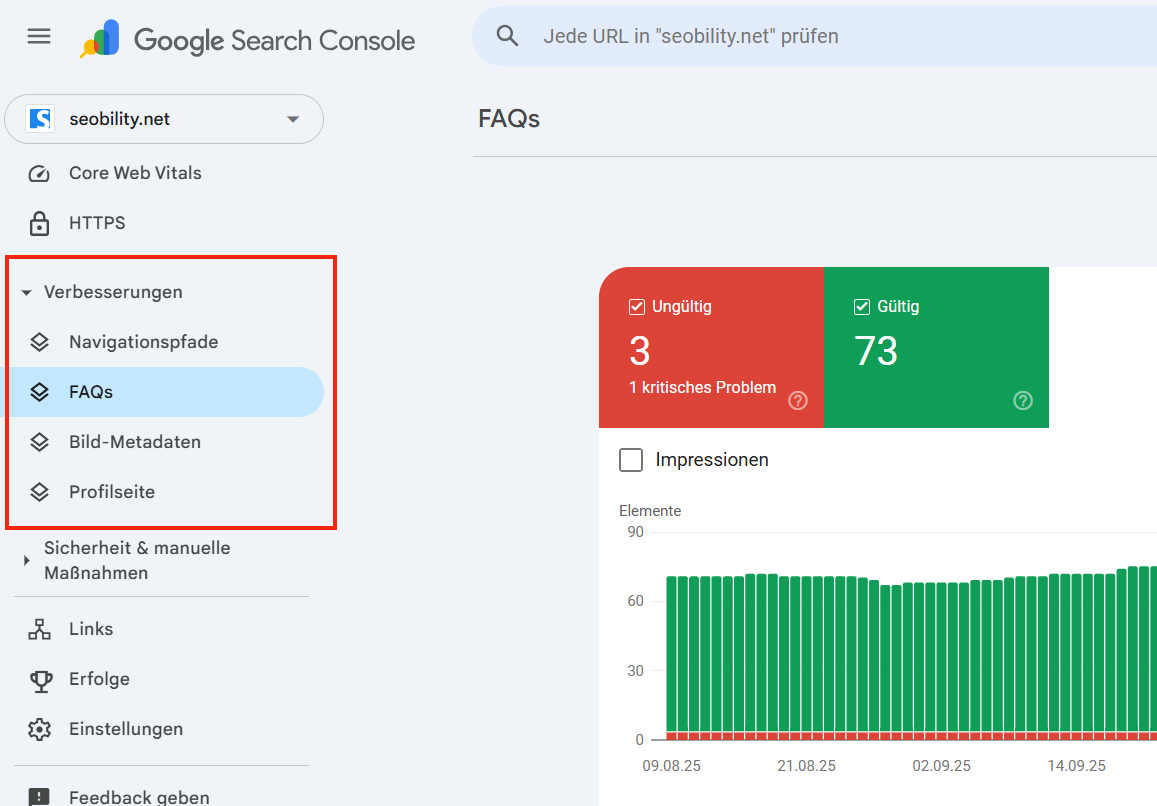Viewport: 1157px width, 806px height.
Task: Open the Google Search Console navigation menu
Action: [x=38, y=36]
